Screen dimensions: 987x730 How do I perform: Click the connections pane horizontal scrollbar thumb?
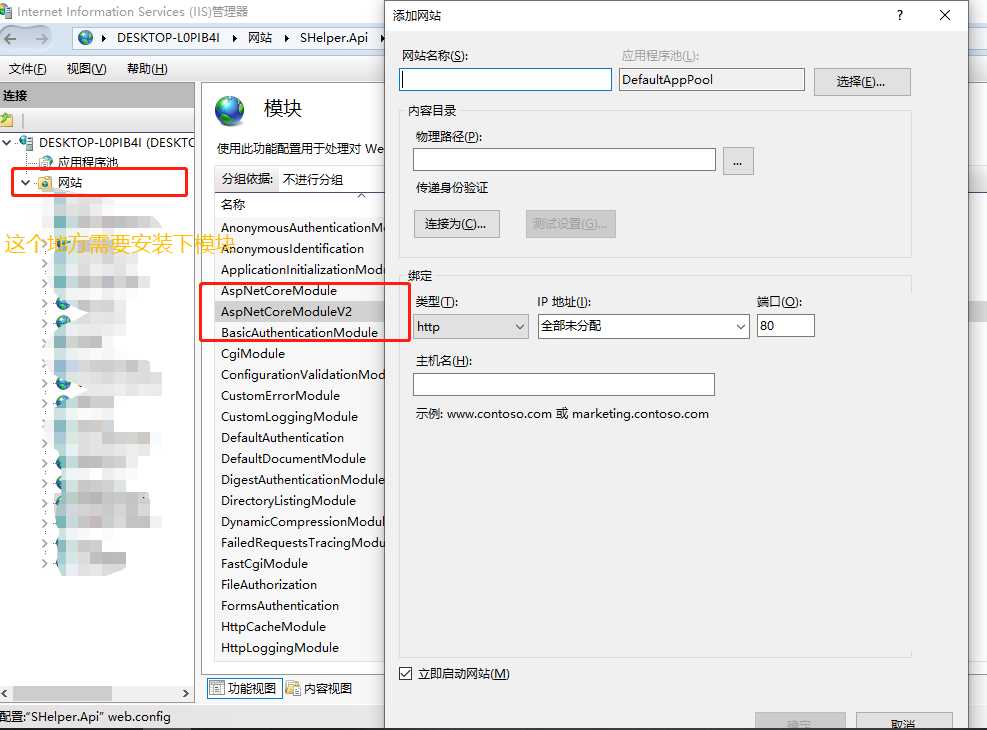[62, 693]
